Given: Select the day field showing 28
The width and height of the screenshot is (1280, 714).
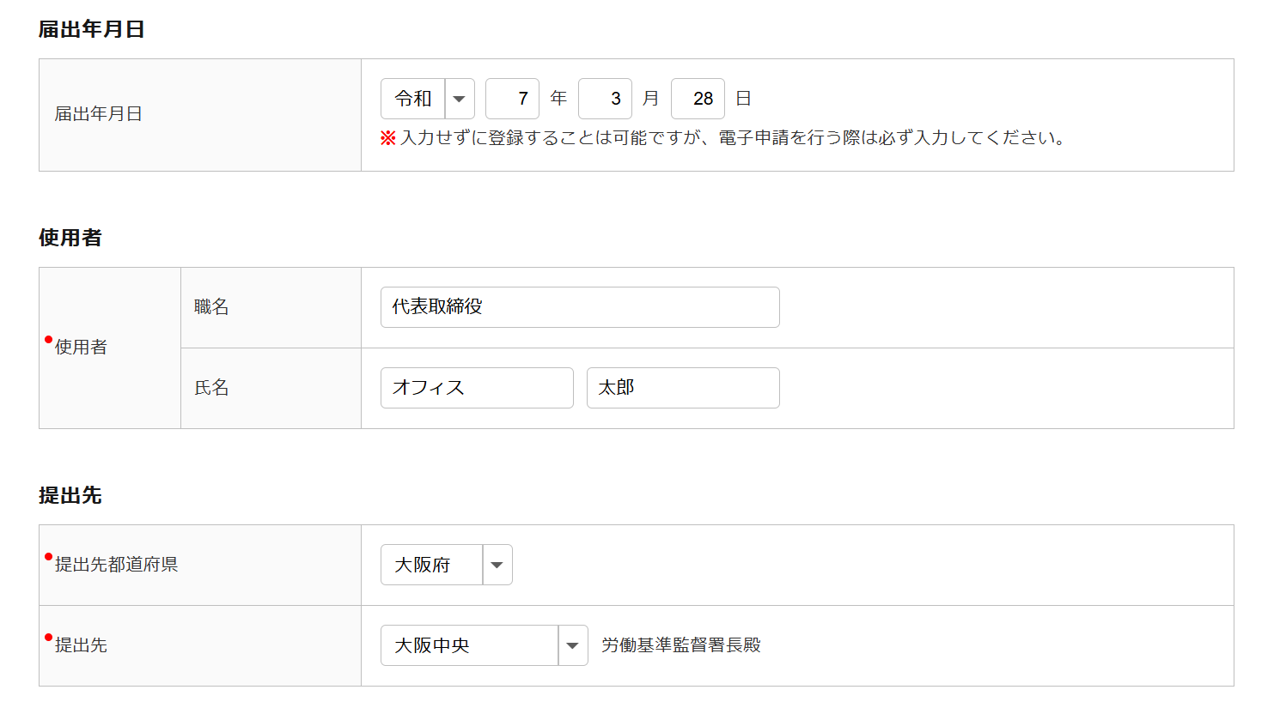Looking at the screenshot, I should 698,99.
